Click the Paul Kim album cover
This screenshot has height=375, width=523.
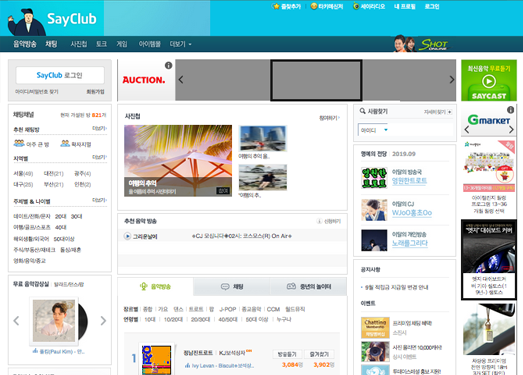(x=54, y=321)
